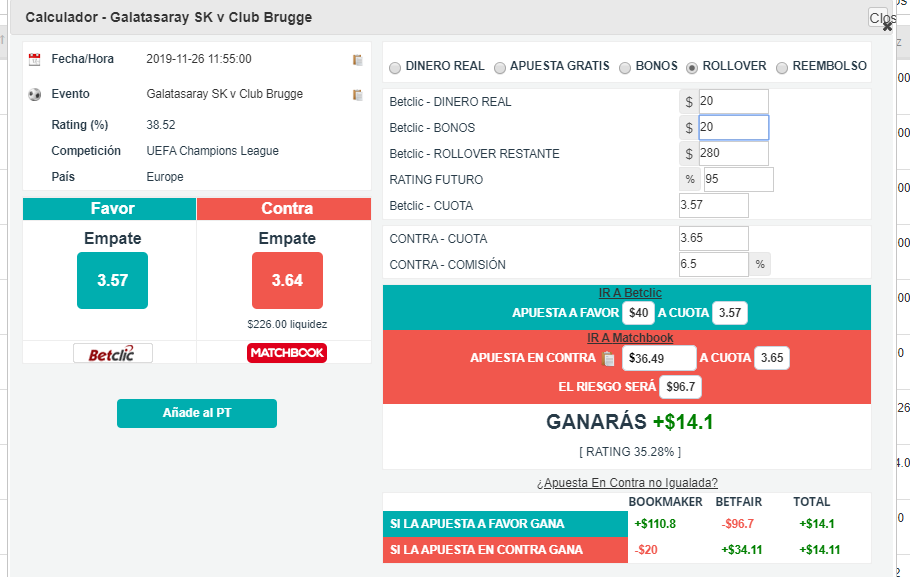Click the Contra column header
910x577 pixels.
click(x=284, y=209)
